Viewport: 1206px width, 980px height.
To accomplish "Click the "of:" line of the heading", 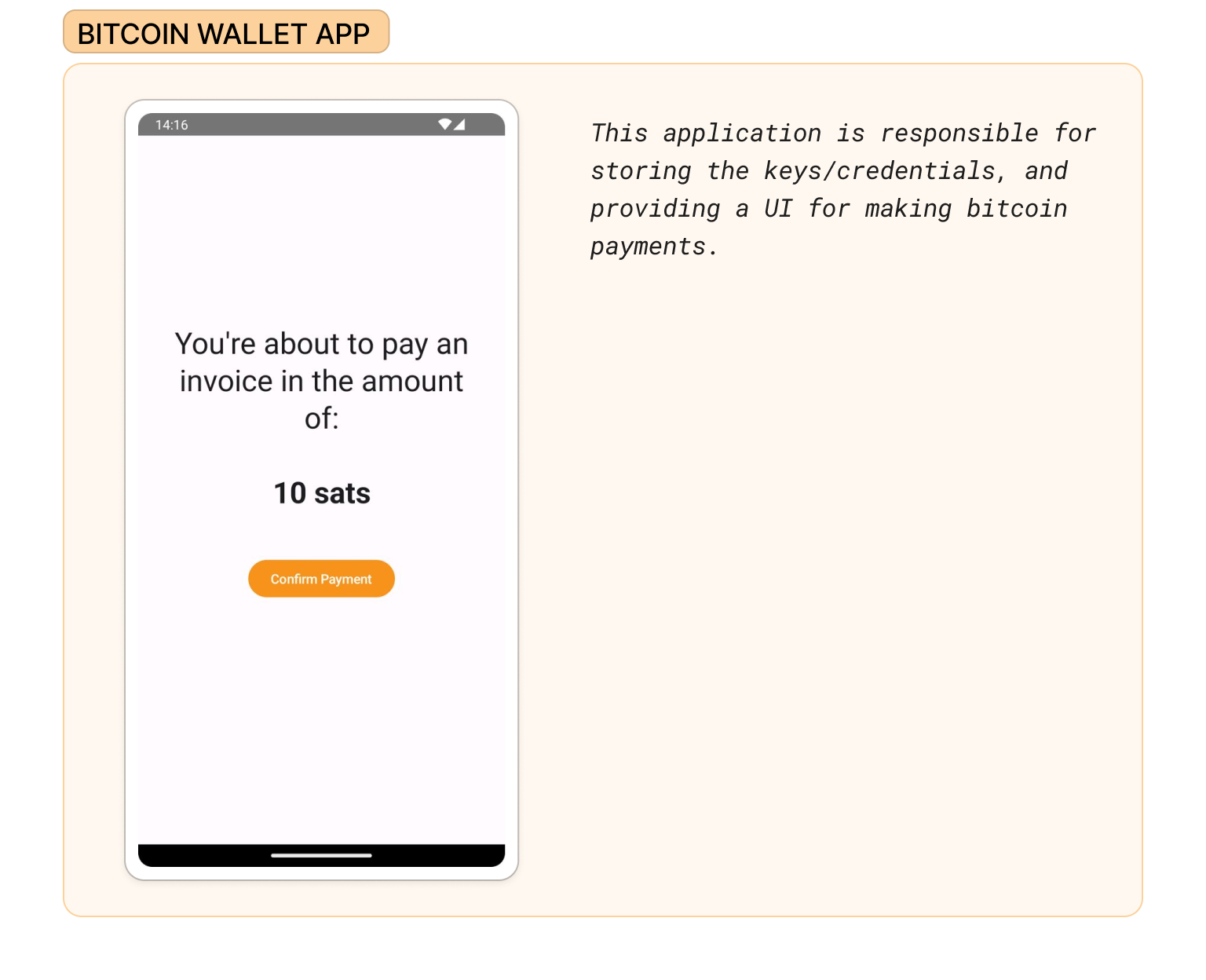I will point(321,419).
